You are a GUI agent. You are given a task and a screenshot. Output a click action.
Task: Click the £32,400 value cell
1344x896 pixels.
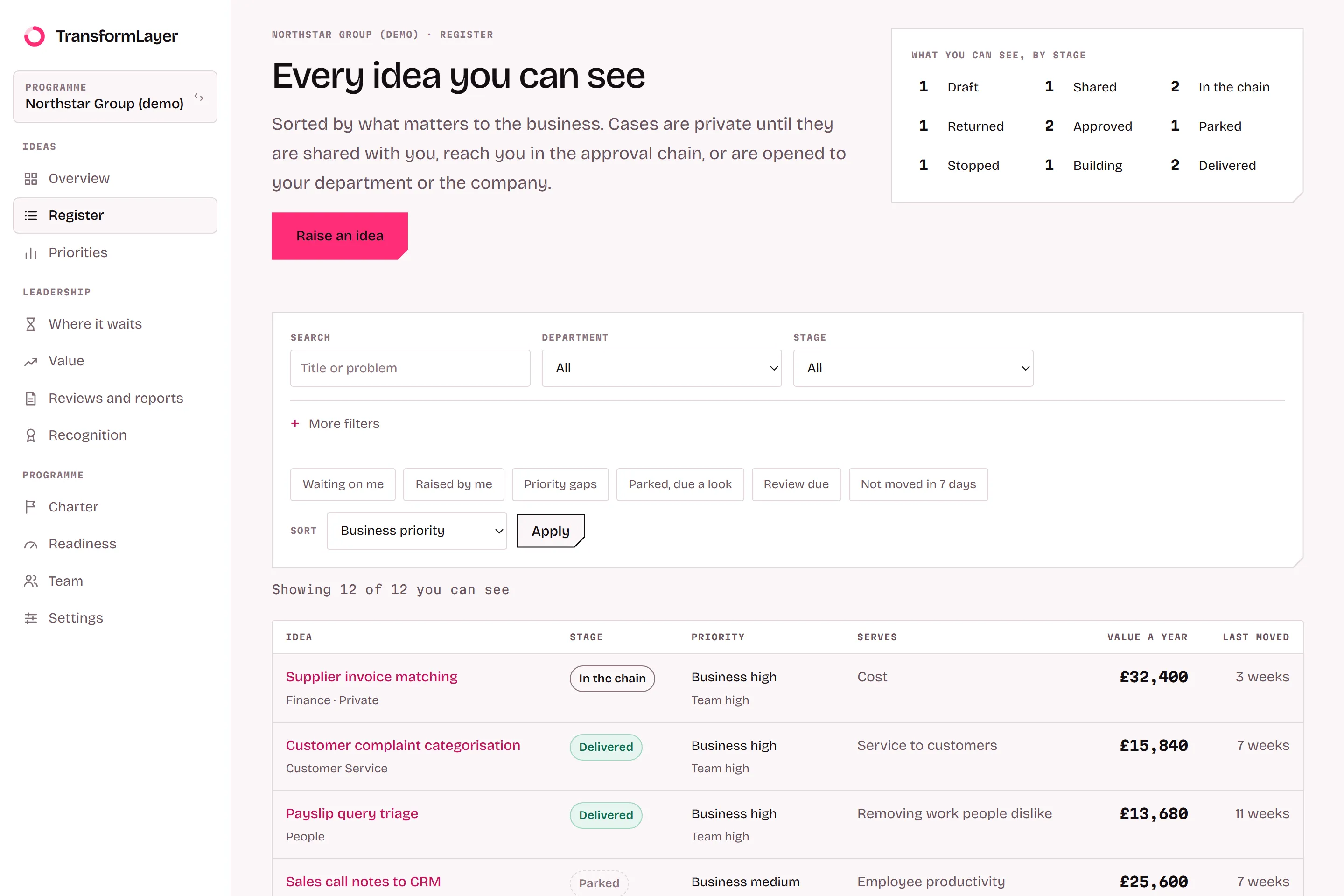[1153, 677]
